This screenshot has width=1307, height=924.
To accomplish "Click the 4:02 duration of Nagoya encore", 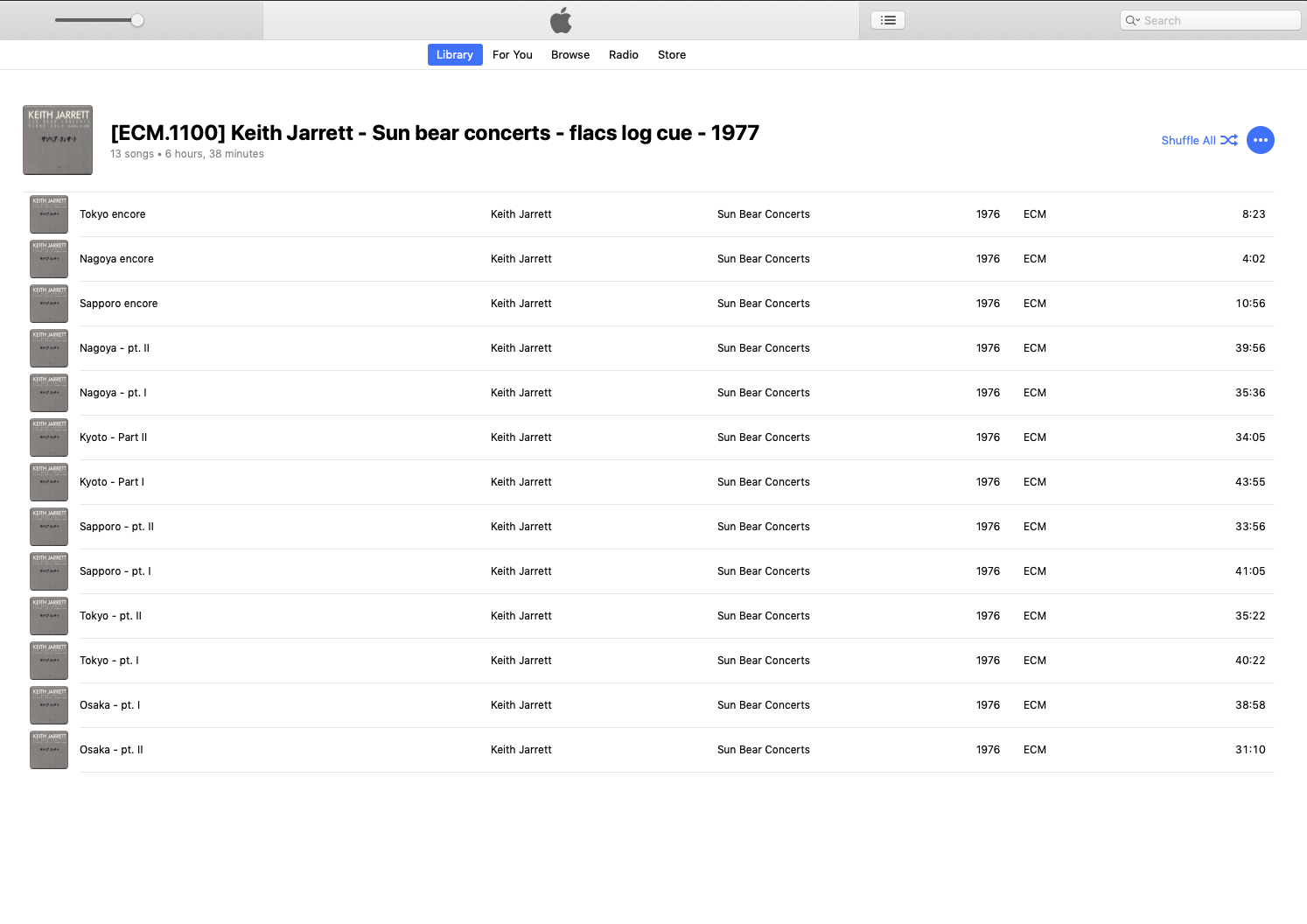I will 1254,259.
